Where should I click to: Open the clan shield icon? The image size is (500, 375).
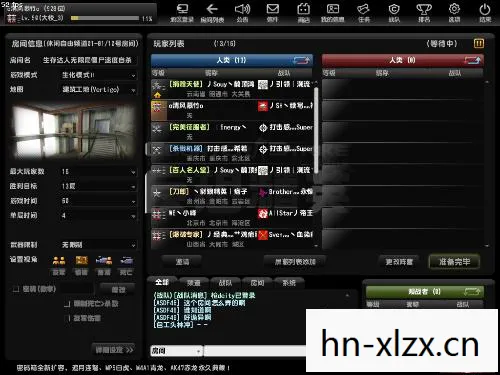click(394, 9)
